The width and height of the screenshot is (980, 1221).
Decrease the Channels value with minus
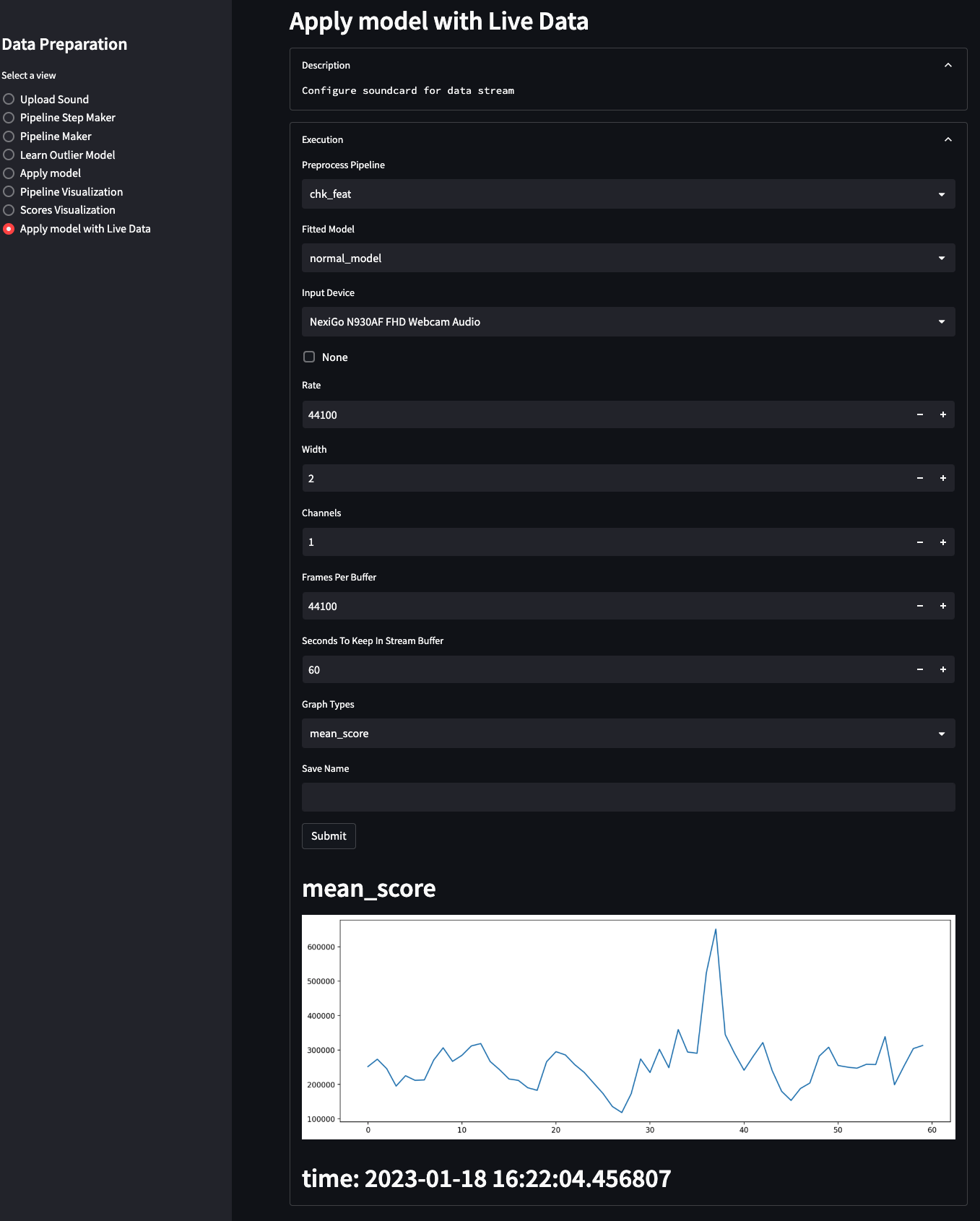(920, 542)
